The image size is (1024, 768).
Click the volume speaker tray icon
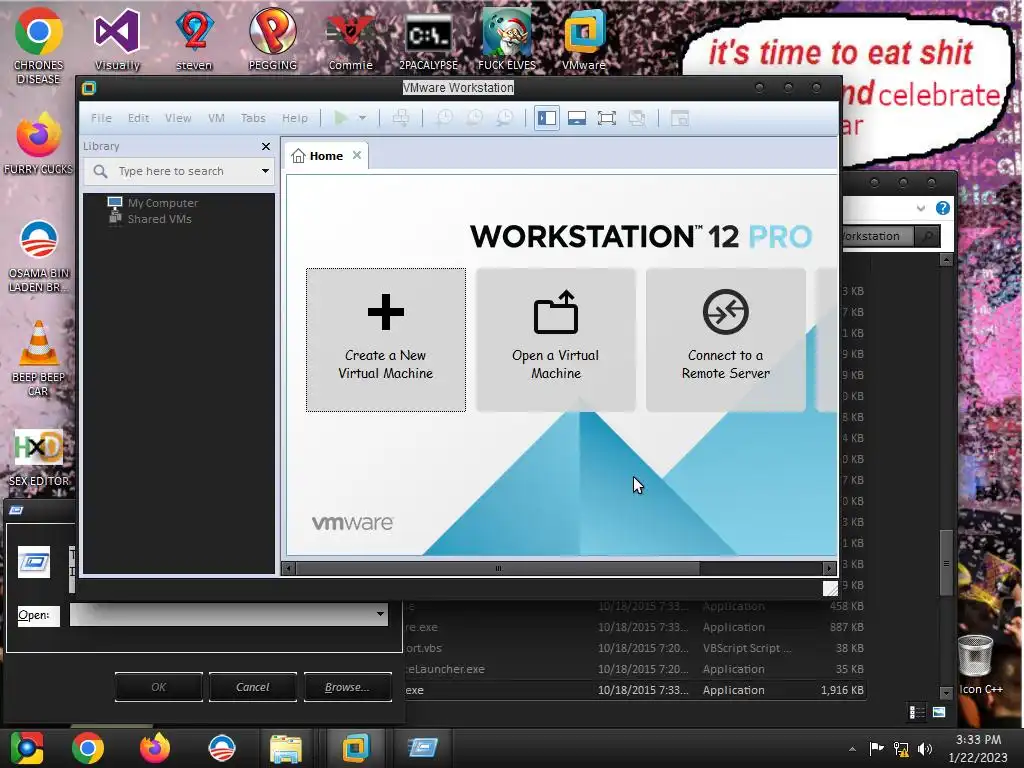click(925, 749)
